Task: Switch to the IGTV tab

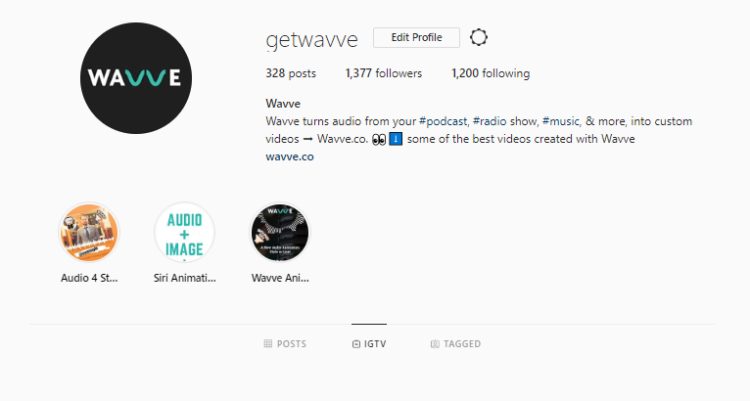Action: (x=369, y=344)
